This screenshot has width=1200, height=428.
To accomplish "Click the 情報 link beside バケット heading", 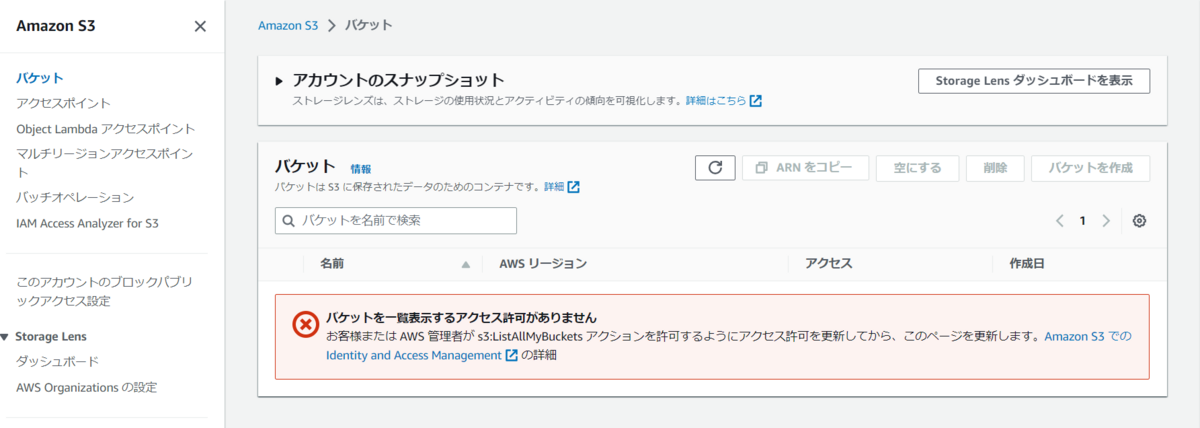I will [360, 169].
